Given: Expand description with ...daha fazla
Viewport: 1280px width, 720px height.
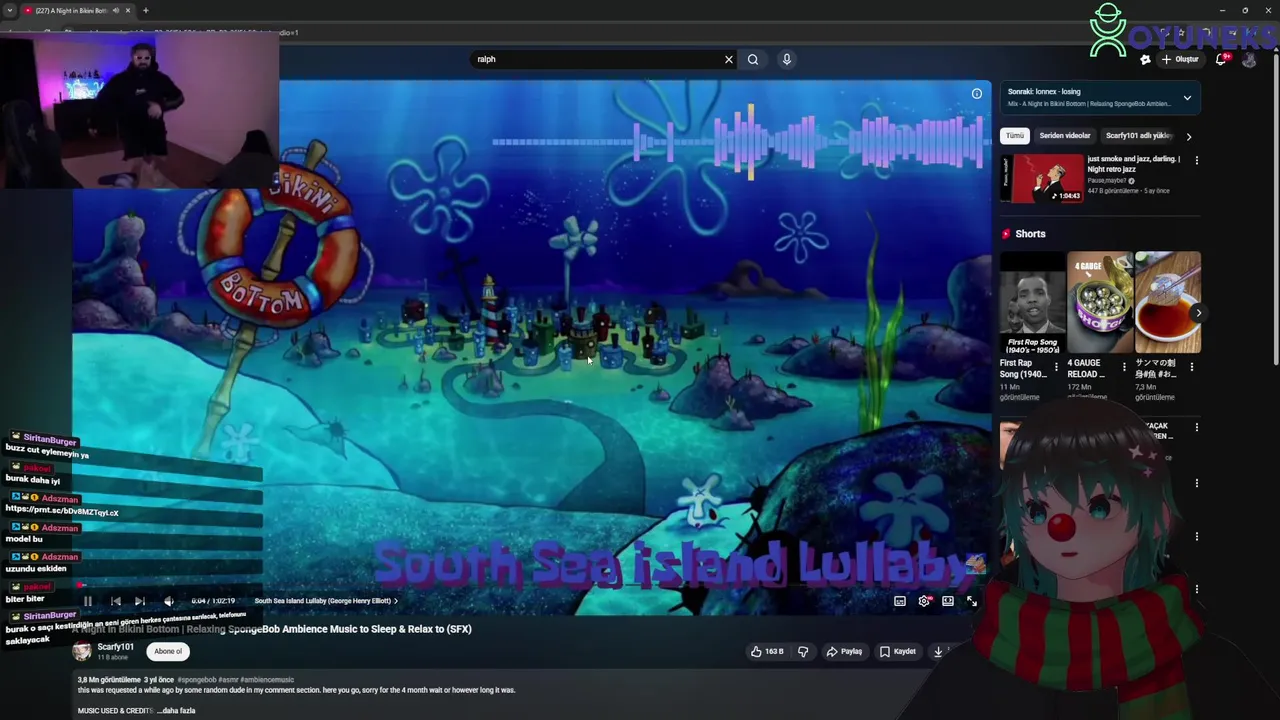Looking at the screenshot, I should pos(176,711).
